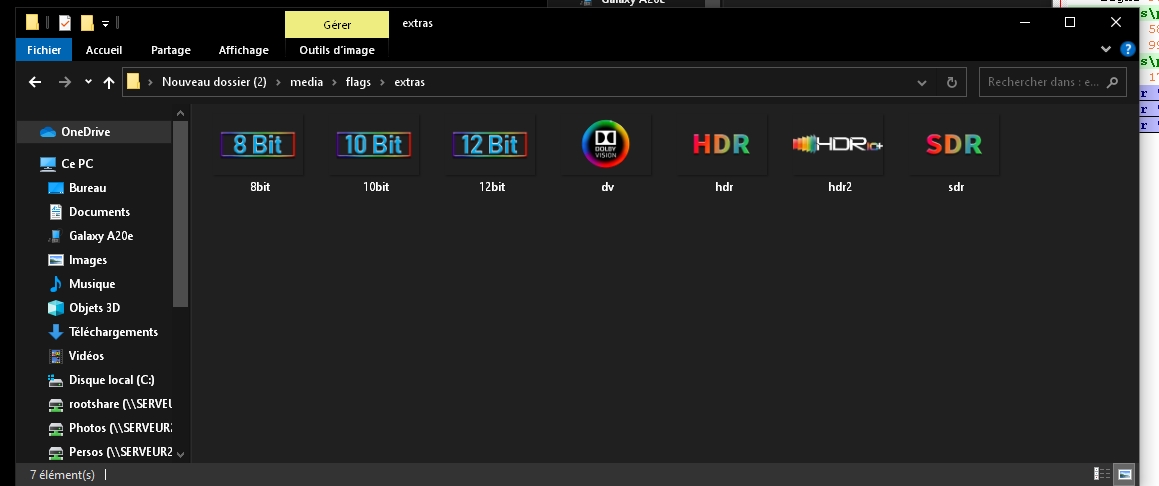This screenshot has height=486, width=1159.
Task: Click the New folder quick access icon
Action: pos(87,23)
